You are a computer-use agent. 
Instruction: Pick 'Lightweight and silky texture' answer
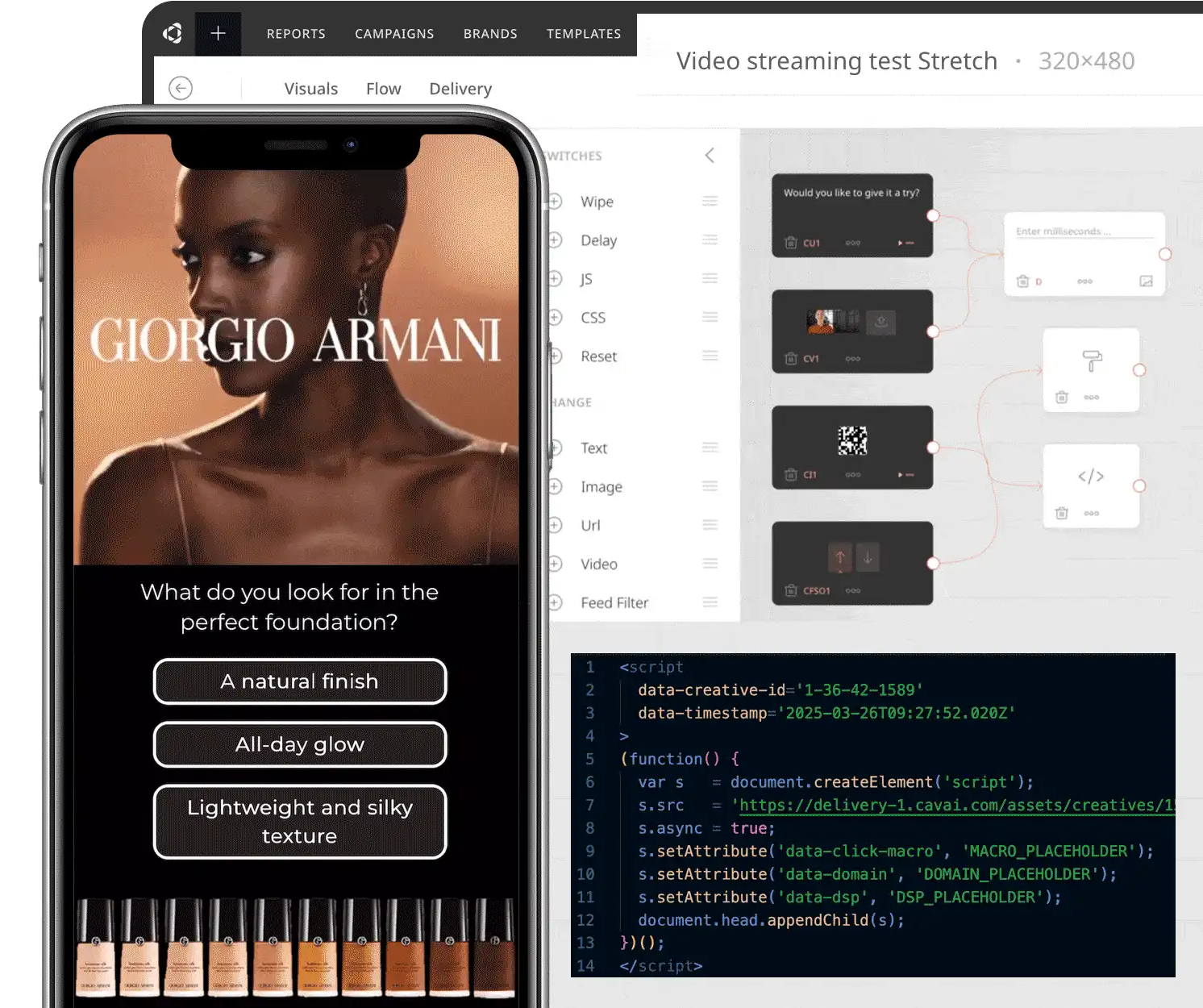click(x=300, y=822)
